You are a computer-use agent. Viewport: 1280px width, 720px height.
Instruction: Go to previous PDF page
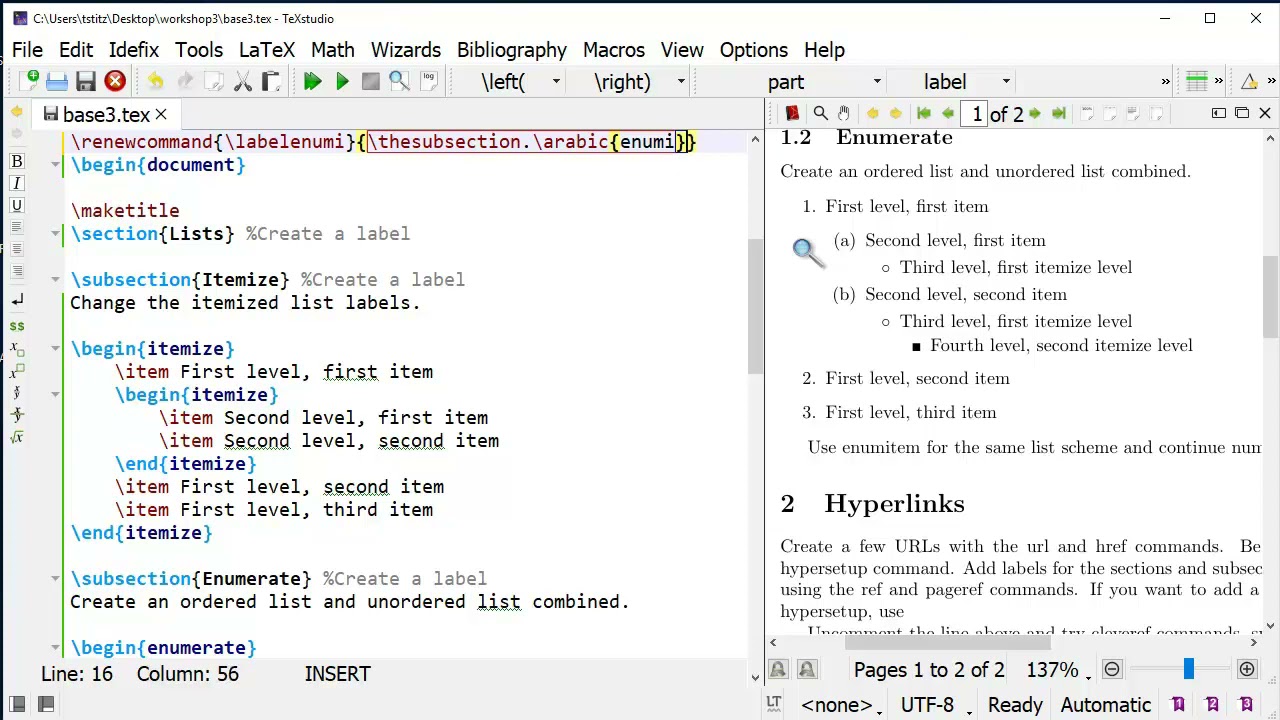(x=947, y=114)
